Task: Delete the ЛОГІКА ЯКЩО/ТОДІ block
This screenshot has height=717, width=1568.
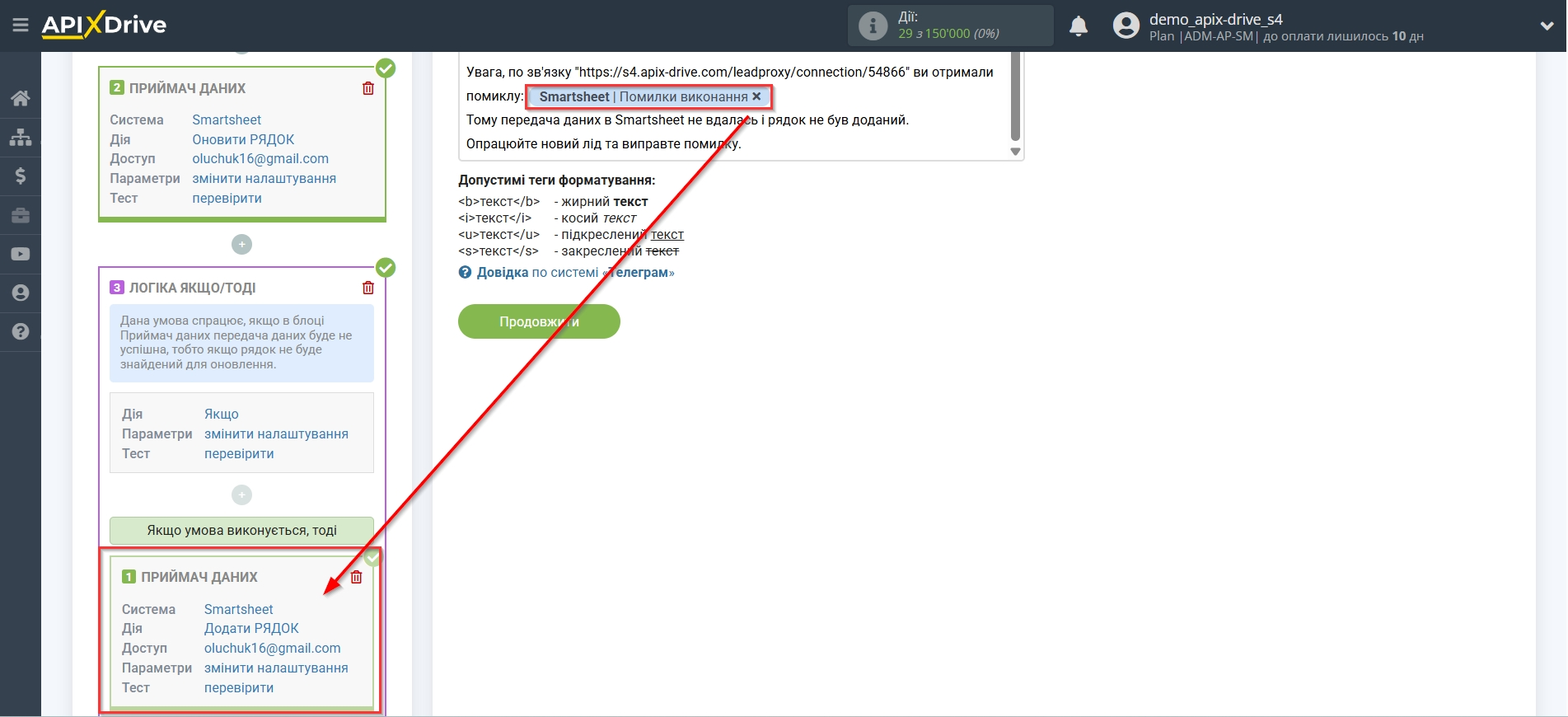Action: coord(368,288)
